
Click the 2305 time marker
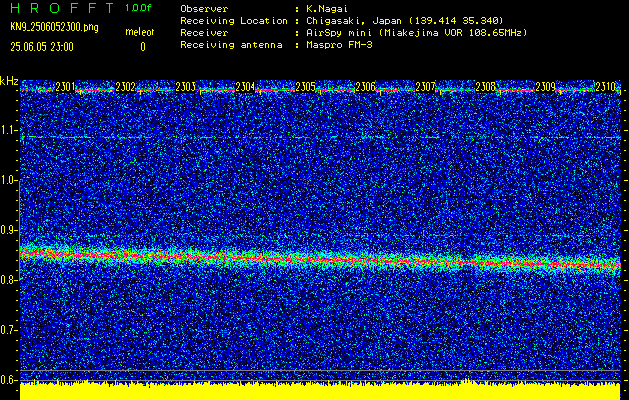[x=305, y=87]
